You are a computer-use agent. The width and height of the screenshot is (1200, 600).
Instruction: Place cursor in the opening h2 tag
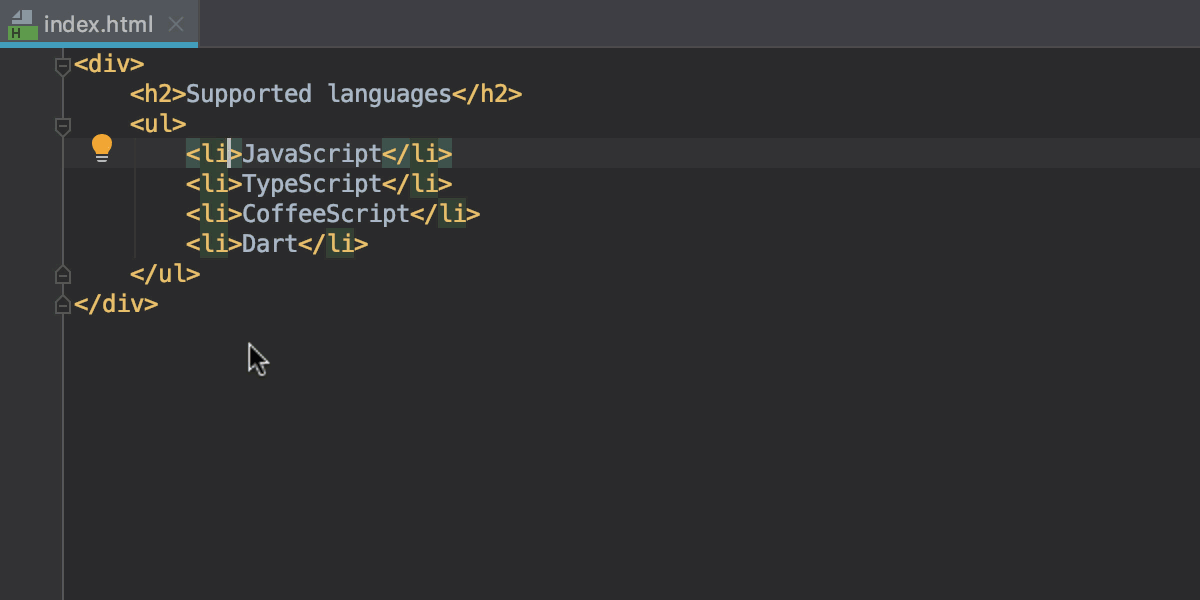[158, 95]
